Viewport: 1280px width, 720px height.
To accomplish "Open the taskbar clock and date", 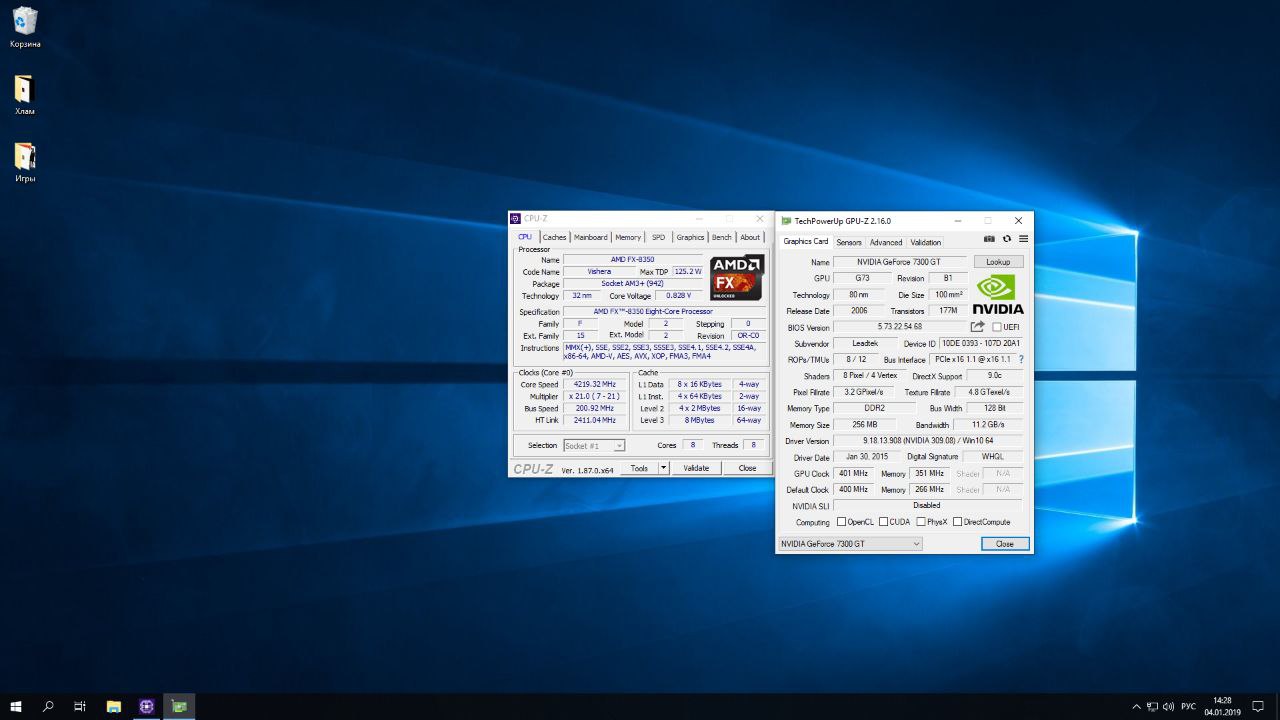I will [1222, 706].
